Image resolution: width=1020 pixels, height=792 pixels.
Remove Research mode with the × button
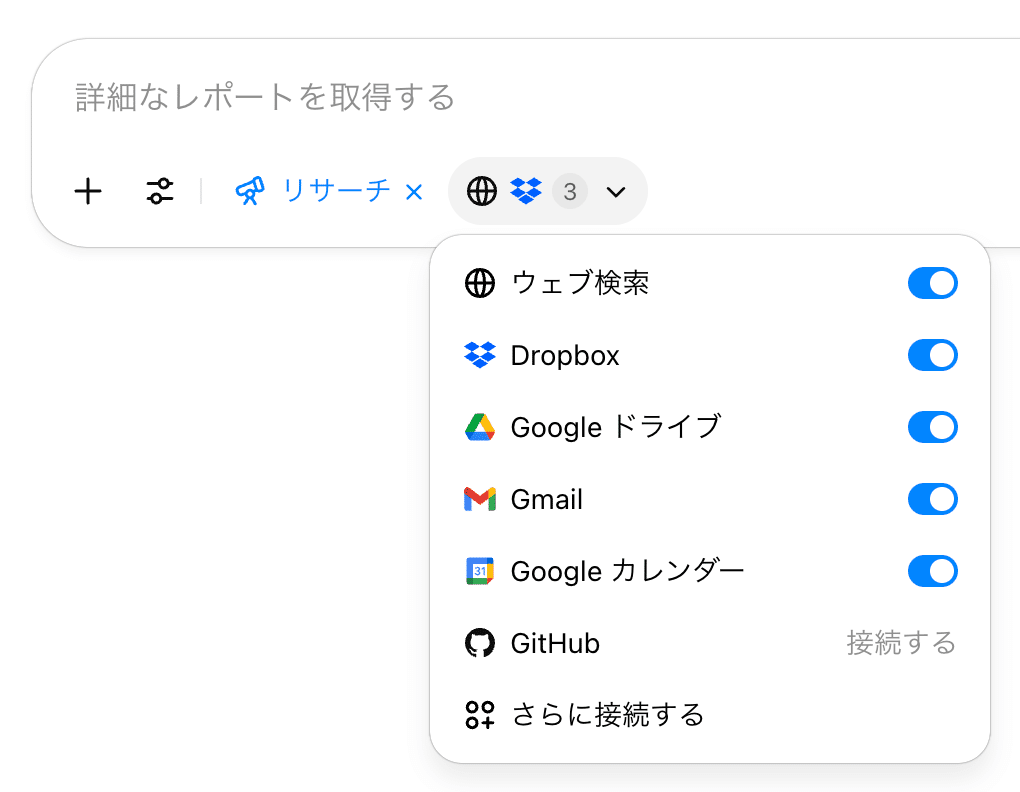tap(414, 191)
